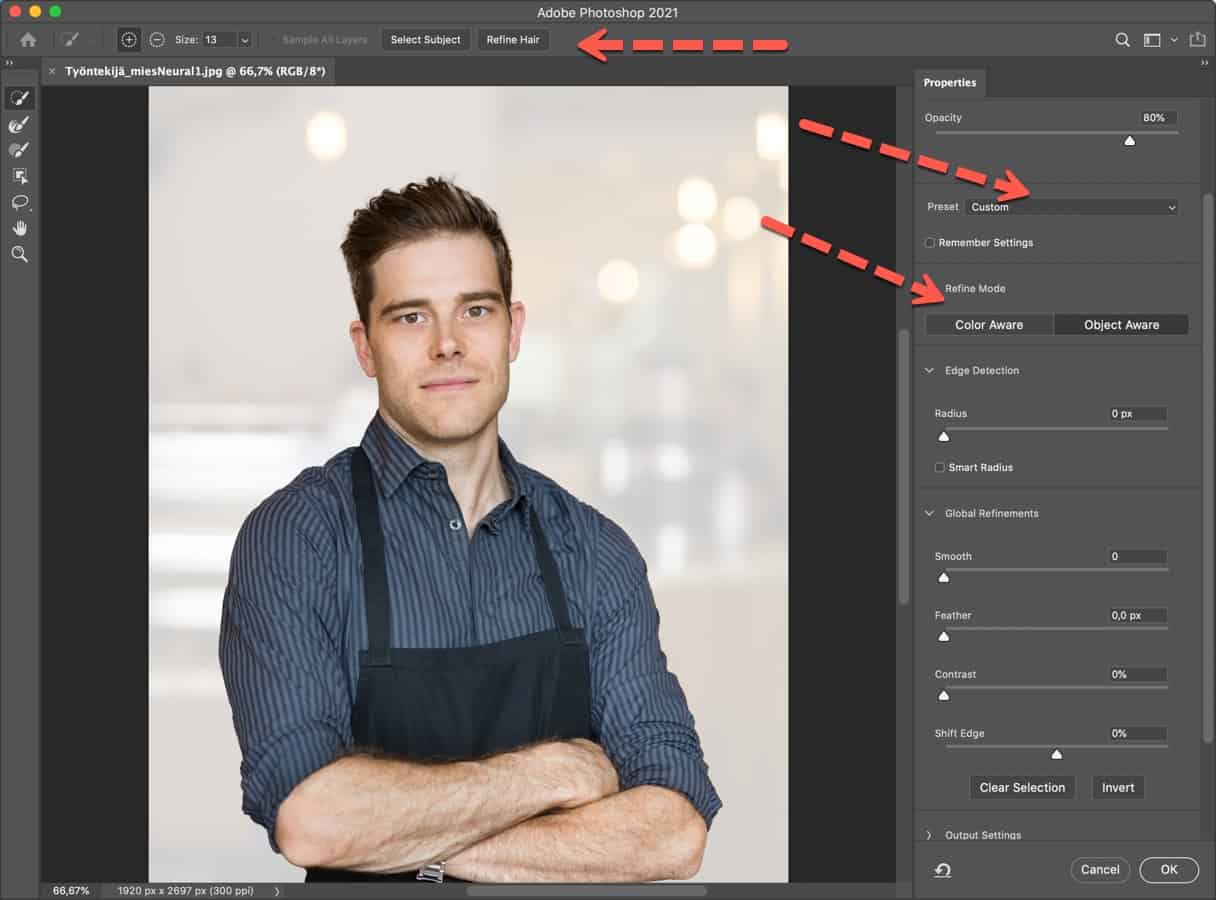Click the Invert button
Viewport: 1216px width, 900px height.
pos(1118,788)
